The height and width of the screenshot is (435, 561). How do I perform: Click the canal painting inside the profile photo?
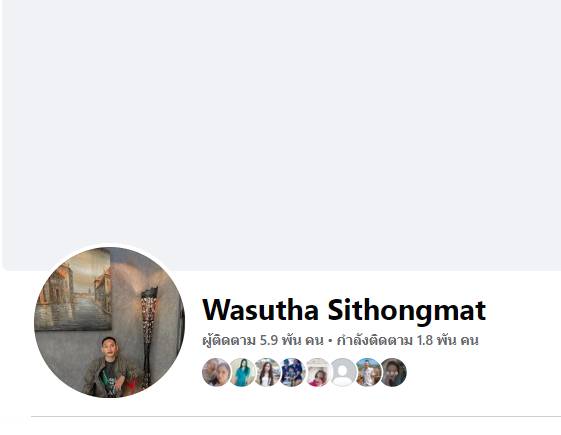click(x=75, y=290)
